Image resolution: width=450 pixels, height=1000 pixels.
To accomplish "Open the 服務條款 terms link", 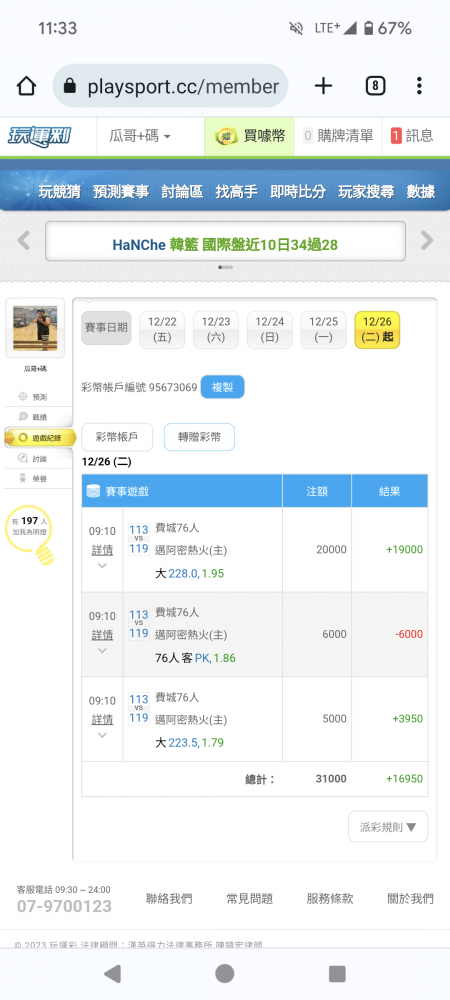I will click(x=330, y=899).
